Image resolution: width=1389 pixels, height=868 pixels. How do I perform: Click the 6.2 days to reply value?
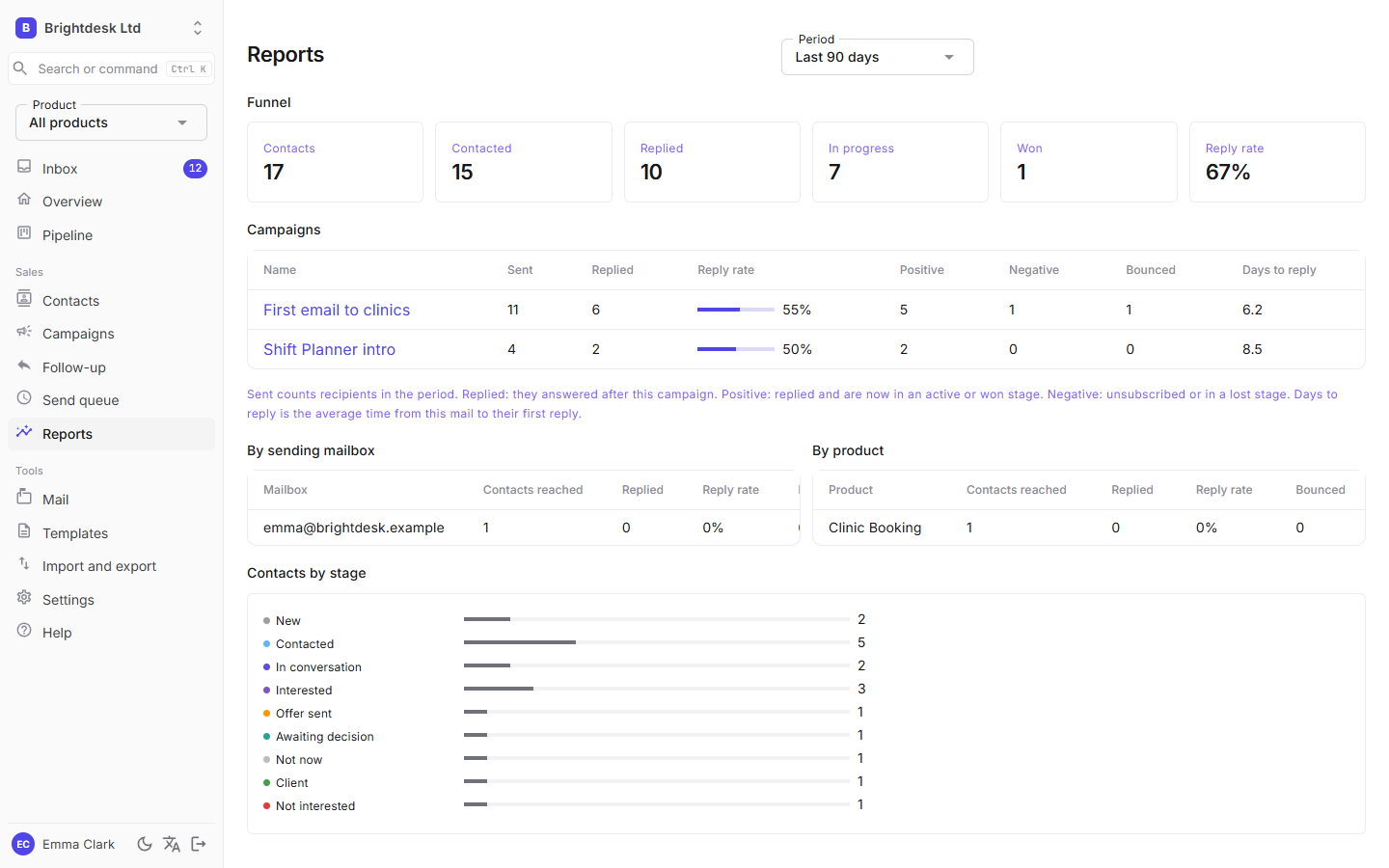(x=1252, y=310)
